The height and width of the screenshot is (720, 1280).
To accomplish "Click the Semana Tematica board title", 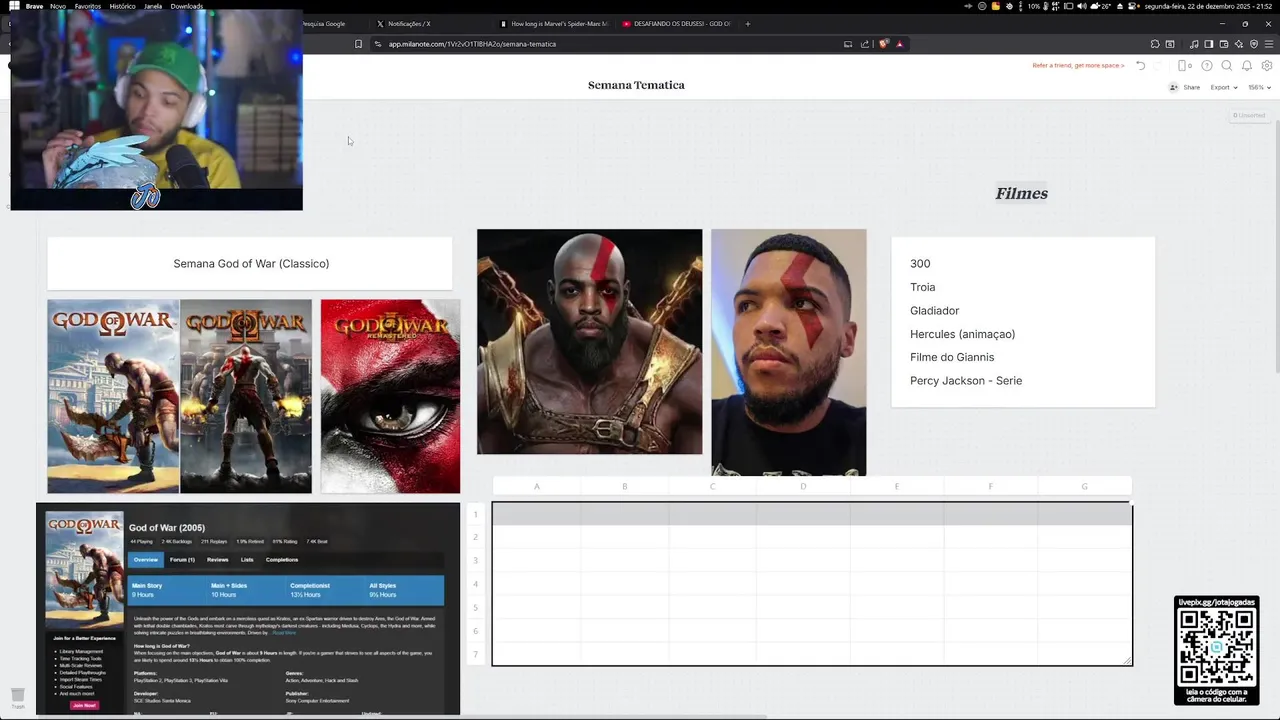I will (636, 85).
